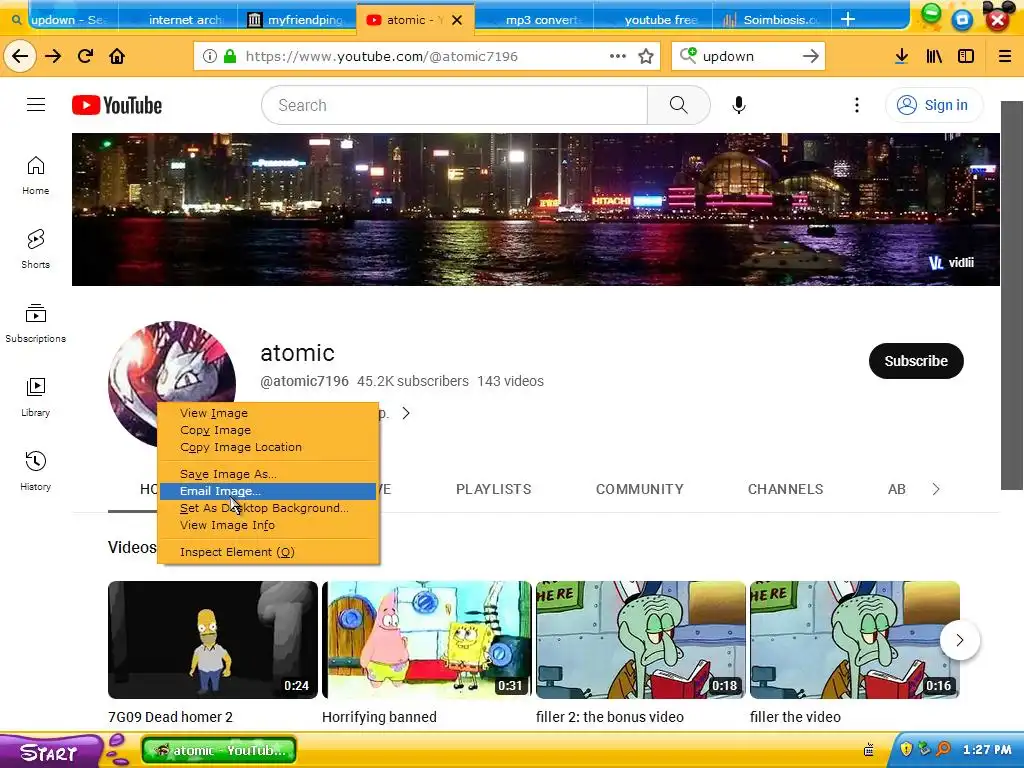Expand channel description with chevron arrow
Image resolution: width=1024 pixels, height=768 pixels.
[406, 413]
